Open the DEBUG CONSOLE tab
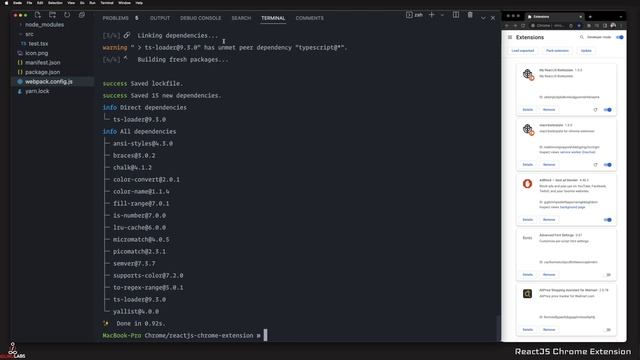The image size is (640, 360). coord(200,18)
